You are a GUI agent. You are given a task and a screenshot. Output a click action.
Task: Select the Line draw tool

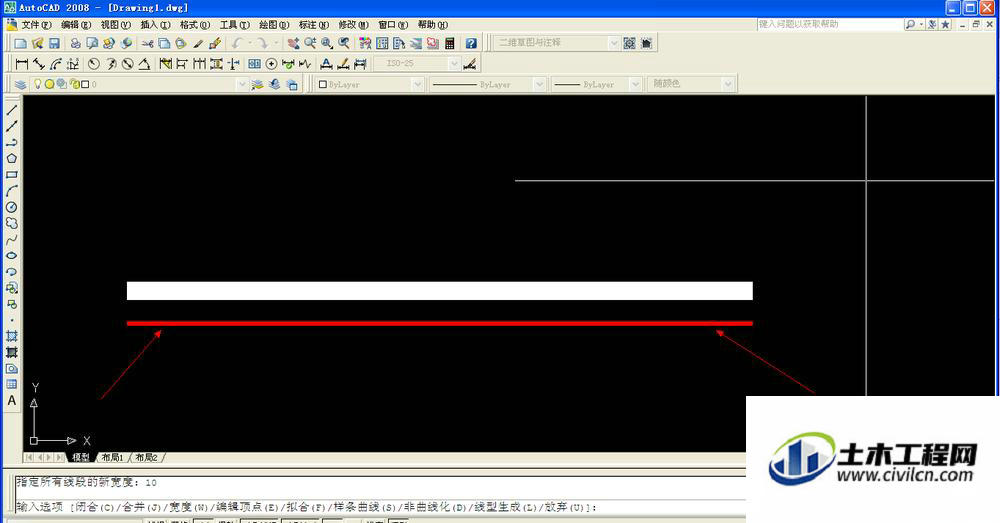click(x=11, y=110)
